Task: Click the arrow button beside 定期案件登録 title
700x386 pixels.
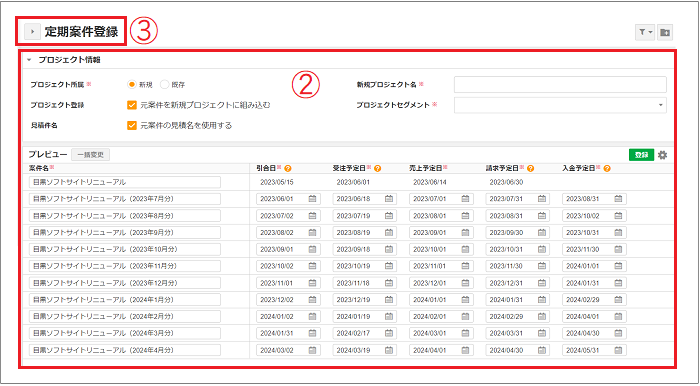Action: tap(33, 32)
